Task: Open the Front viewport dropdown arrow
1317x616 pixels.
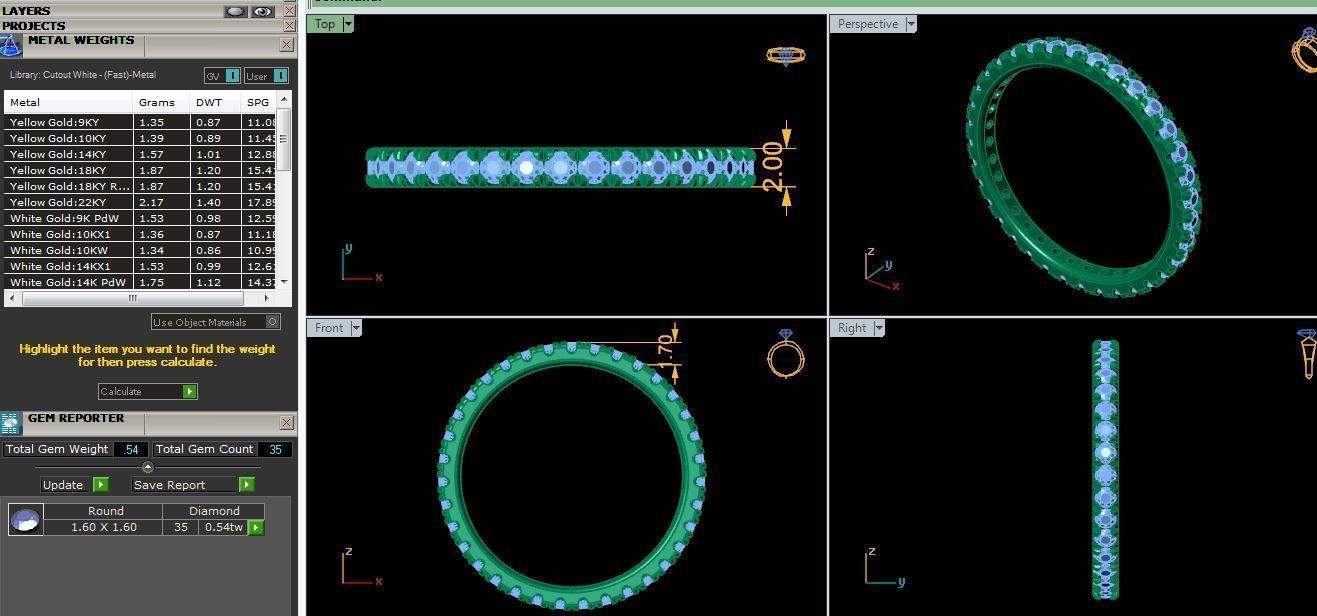Action: [x=355, y=328]
